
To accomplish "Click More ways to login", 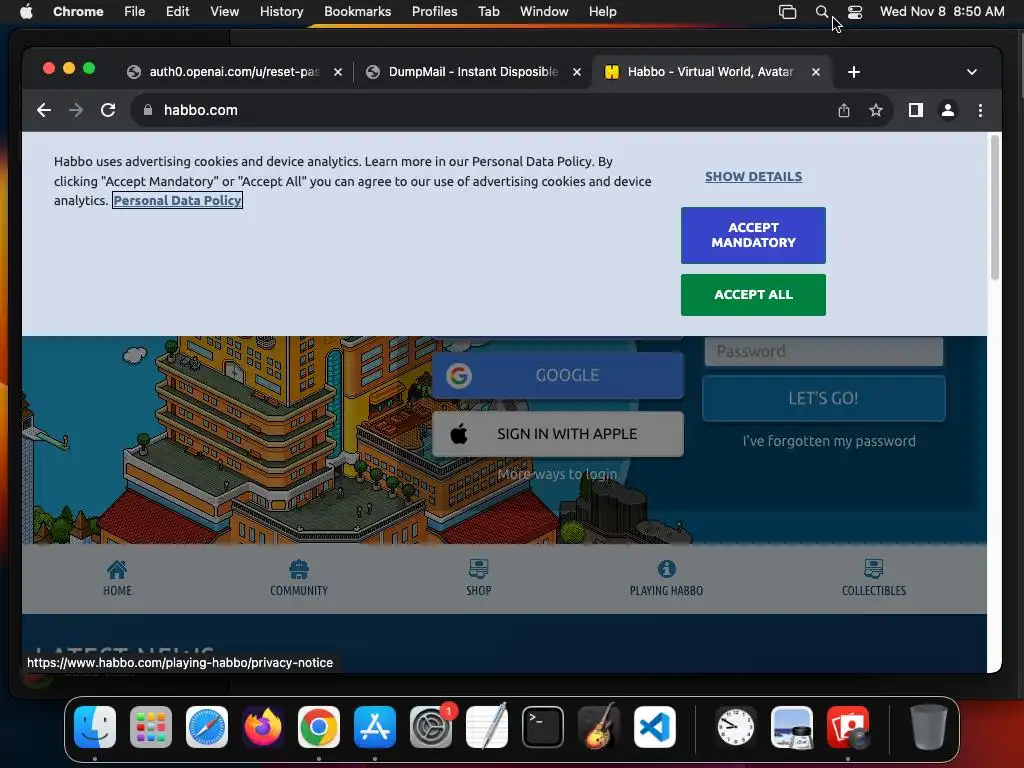I will [557, 474].
